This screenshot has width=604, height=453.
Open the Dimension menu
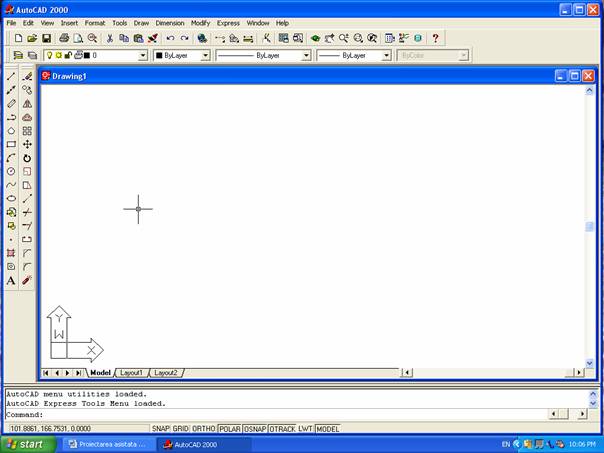pos(170,22)
